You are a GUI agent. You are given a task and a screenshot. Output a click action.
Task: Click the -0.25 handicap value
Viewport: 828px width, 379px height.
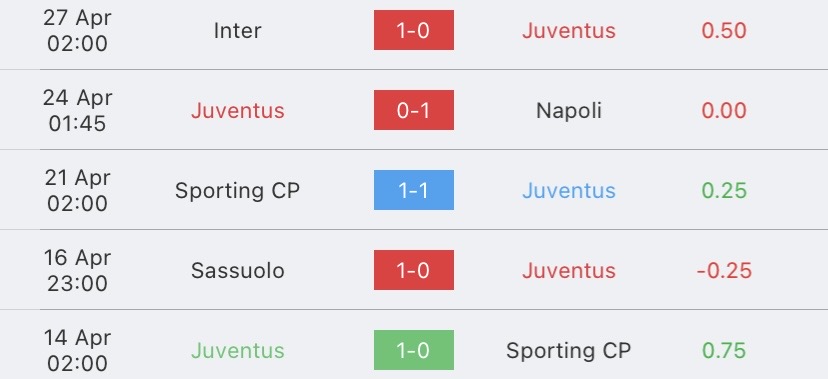click(x=724, y=271)
